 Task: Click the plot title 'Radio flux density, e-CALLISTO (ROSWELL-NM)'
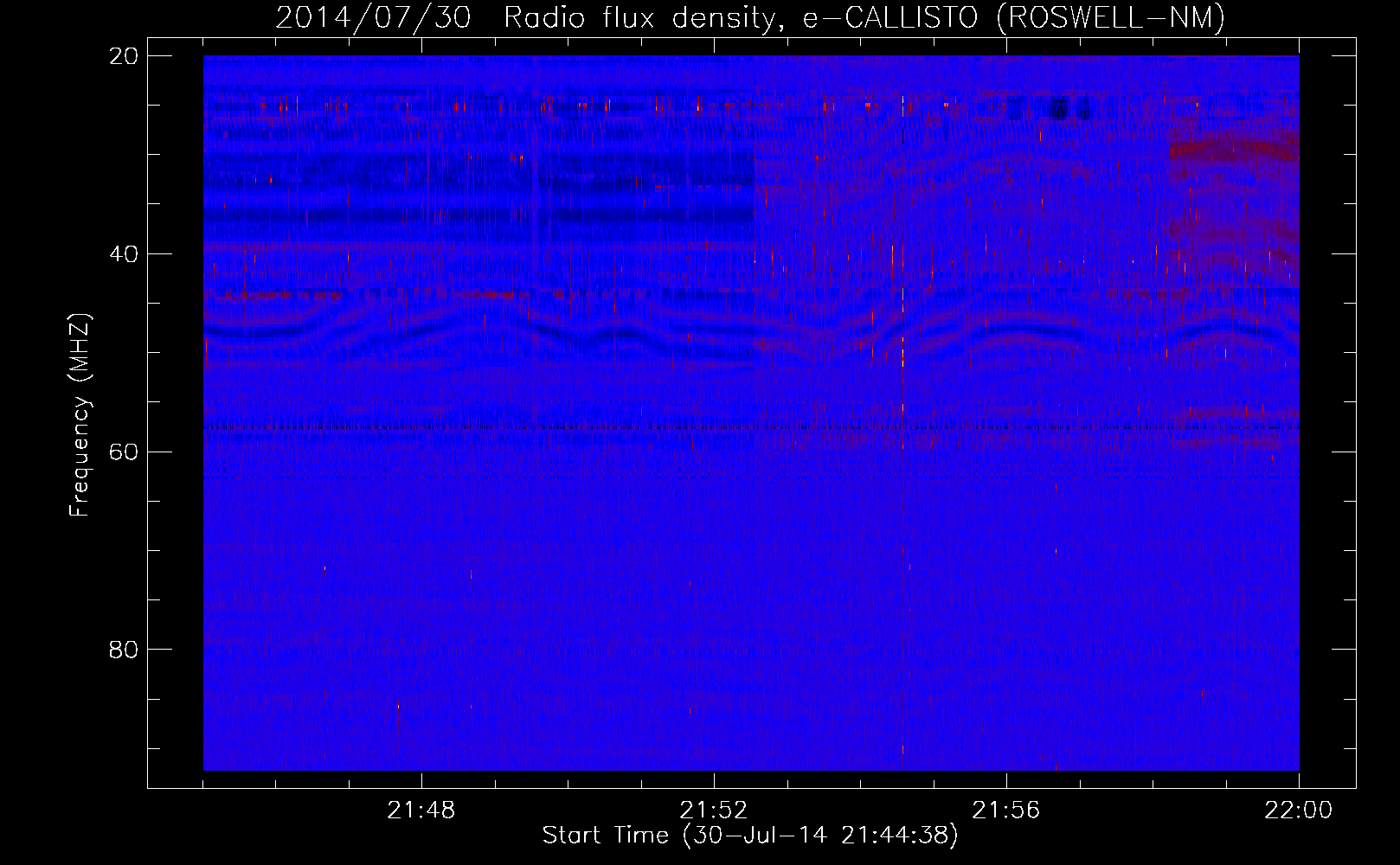pos(864,17)
